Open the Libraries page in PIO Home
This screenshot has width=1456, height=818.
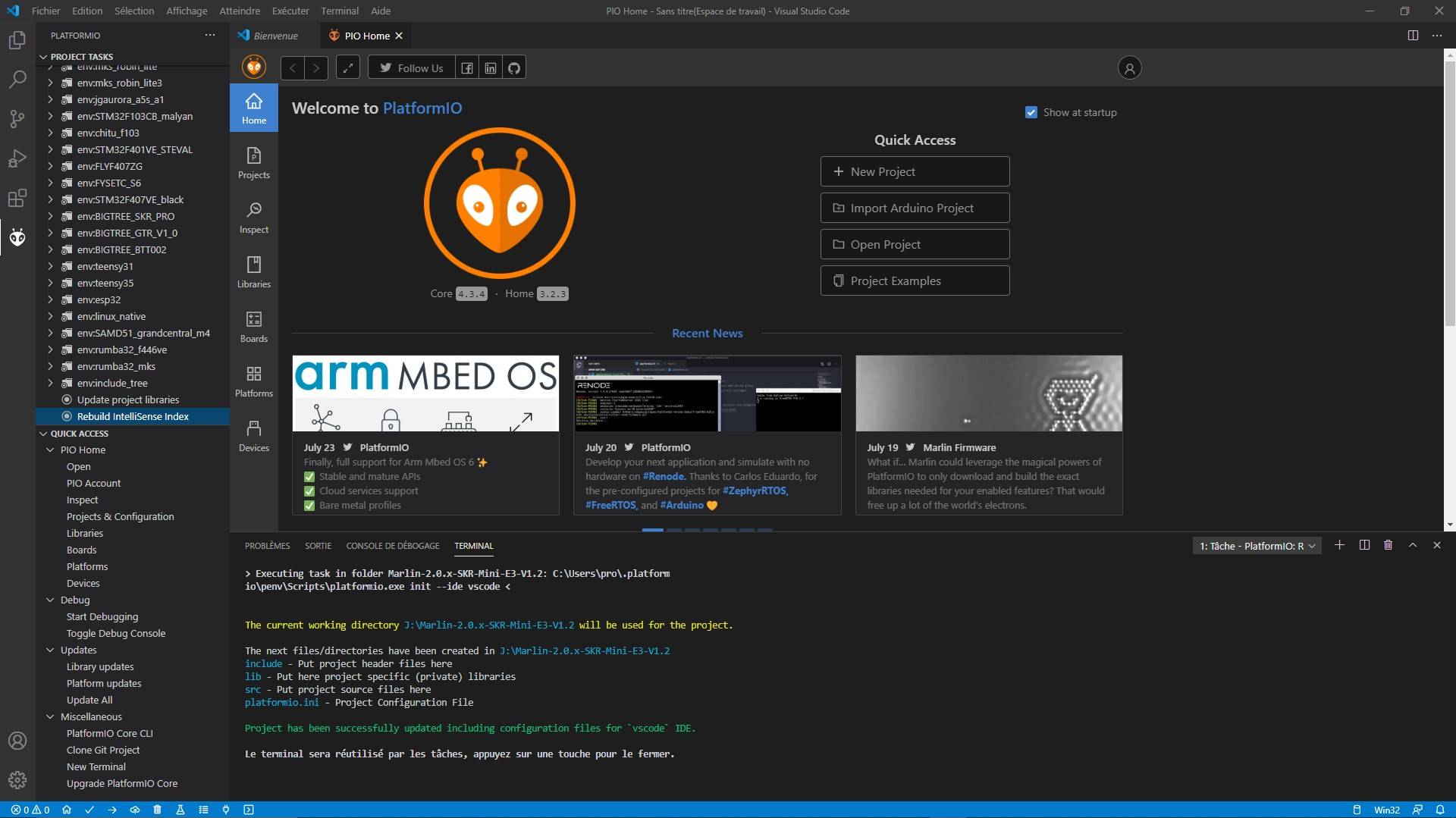pos(253,272)
